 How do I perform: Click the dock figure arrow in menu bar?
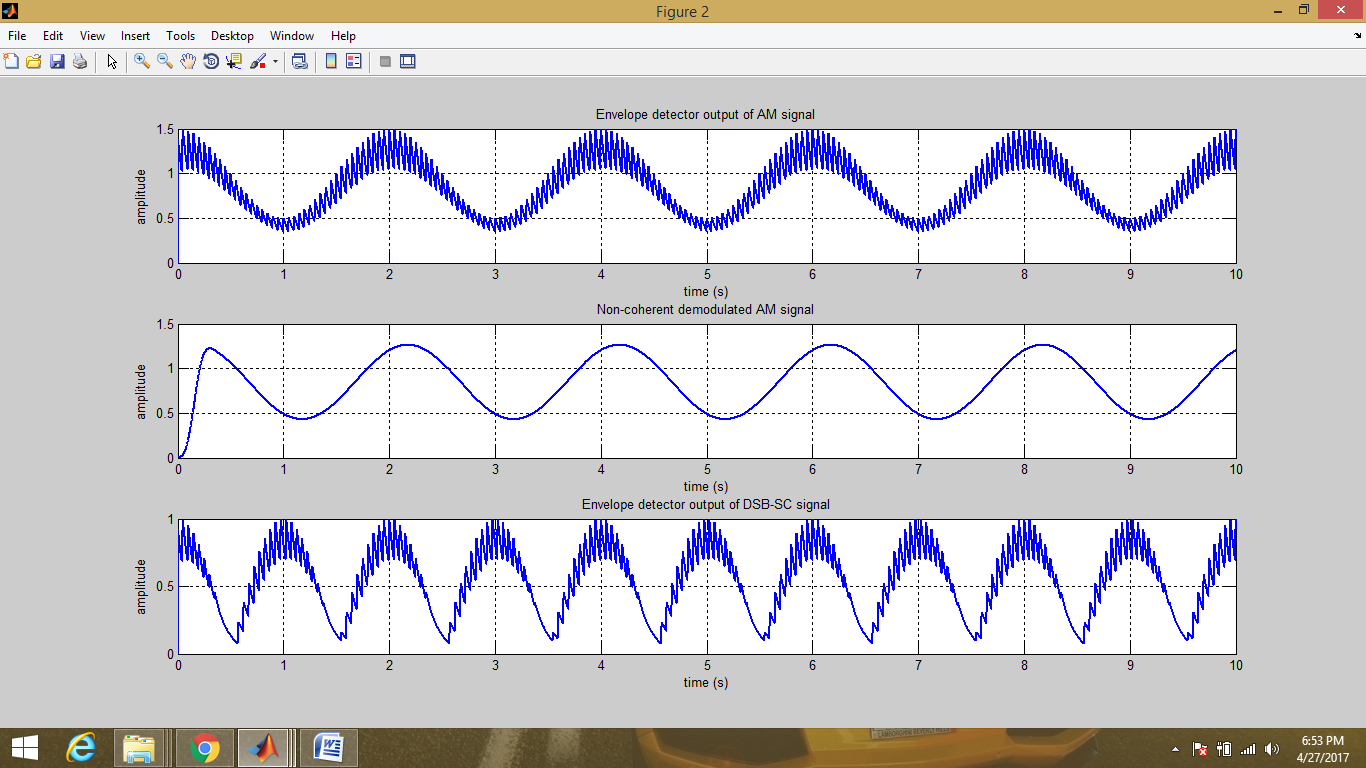coord(1356,35)
